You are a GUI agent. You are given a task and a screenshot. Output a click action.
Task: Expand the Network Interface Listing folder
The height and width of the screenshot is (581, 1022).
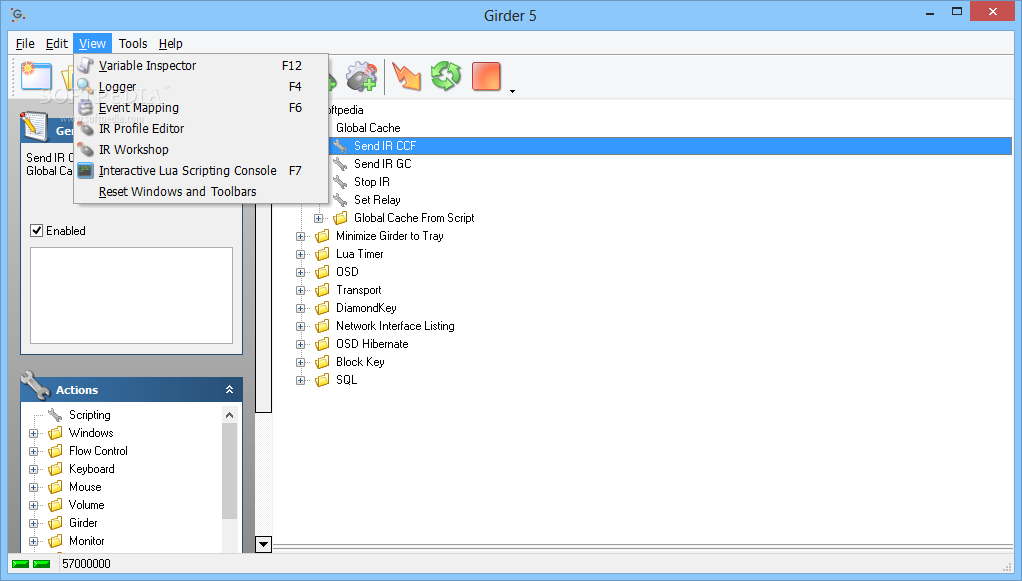point(300,327)
